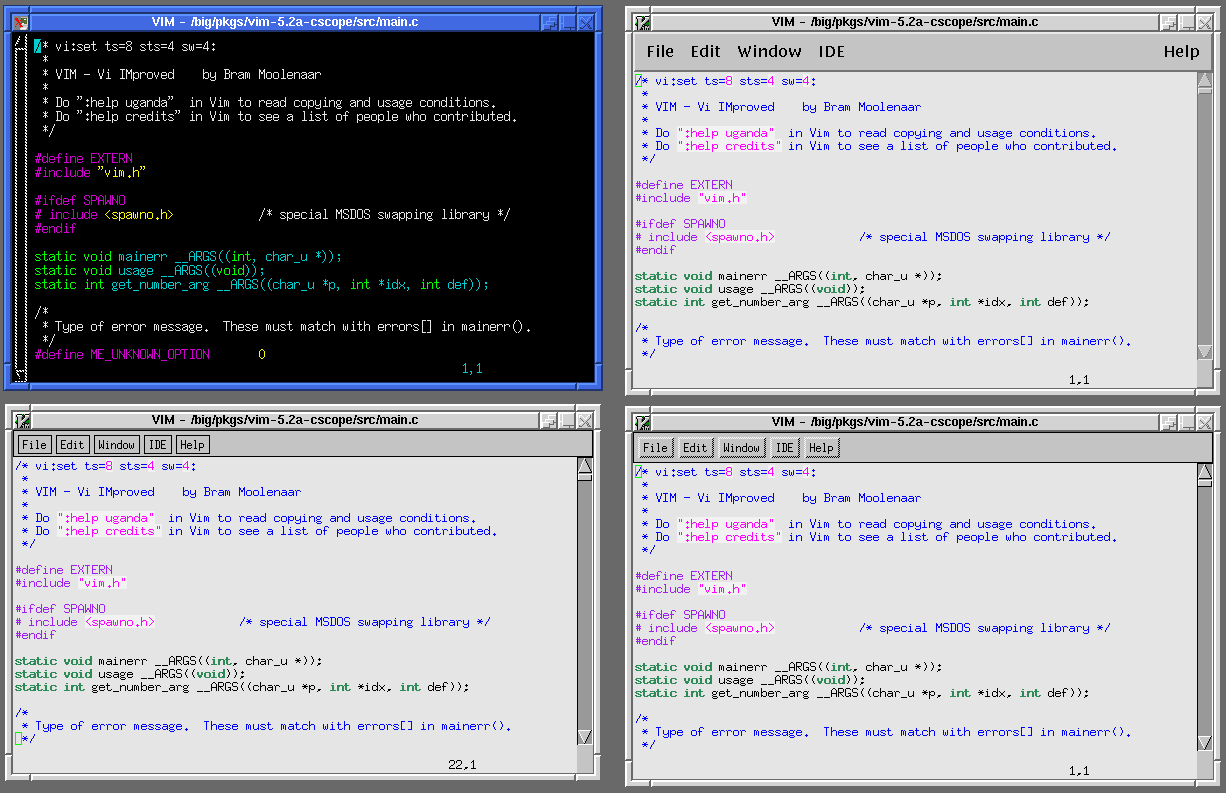Click the scroll-up arrow in the top-right Vim window
The height and width of the screenshot is (793, 1226).
[x=1204, y=80]
